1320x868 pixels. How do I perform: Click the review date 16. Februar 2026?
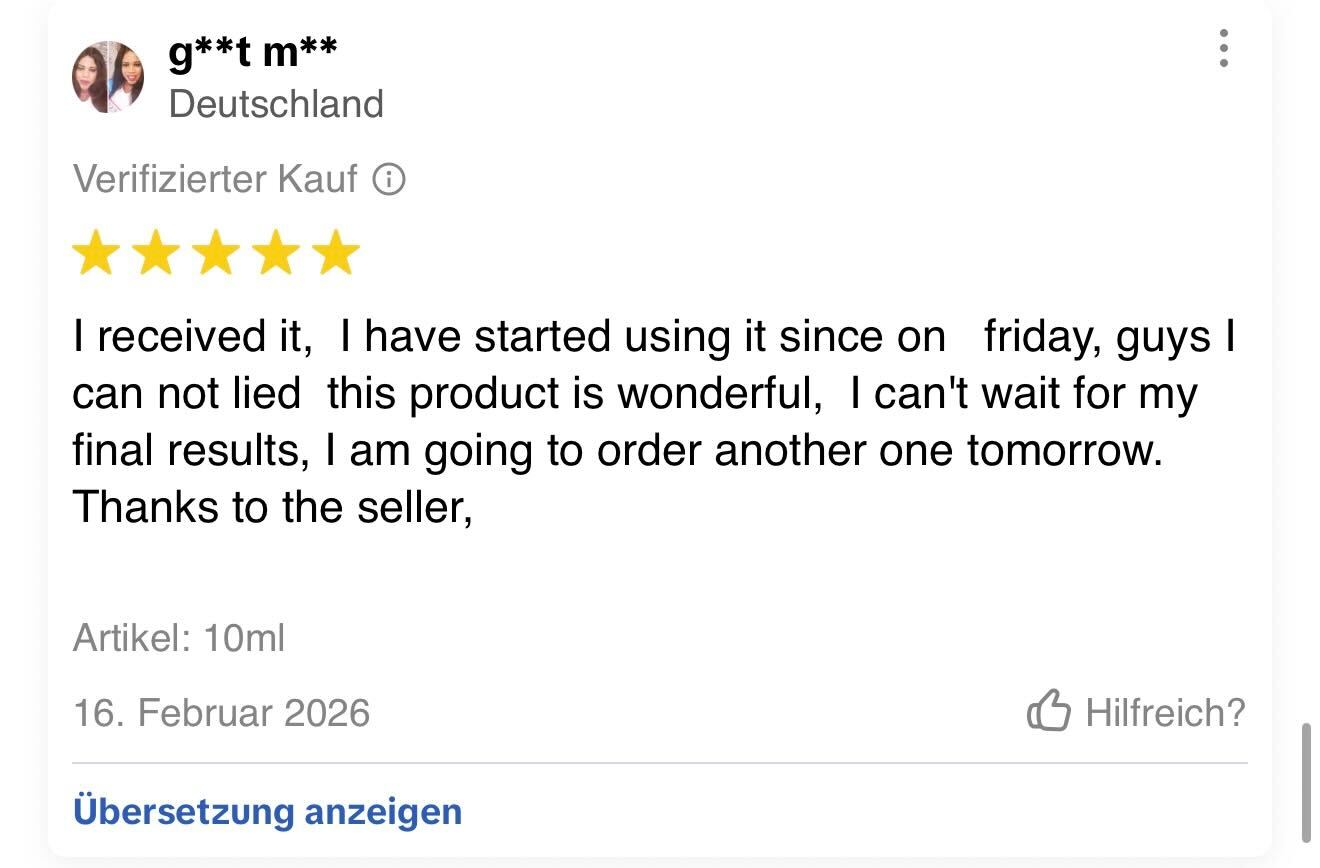coord(221,713)
